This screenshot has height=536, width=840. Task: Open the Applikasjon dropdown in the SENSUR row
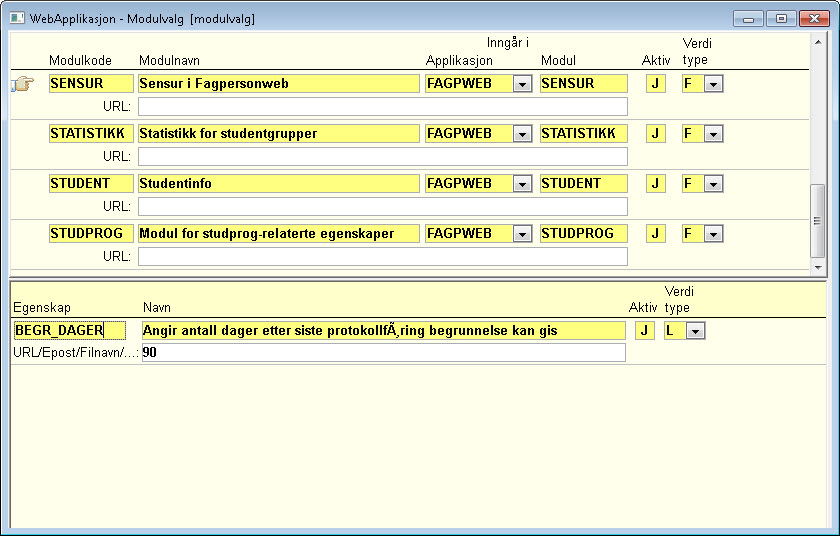tap(522, 84)
